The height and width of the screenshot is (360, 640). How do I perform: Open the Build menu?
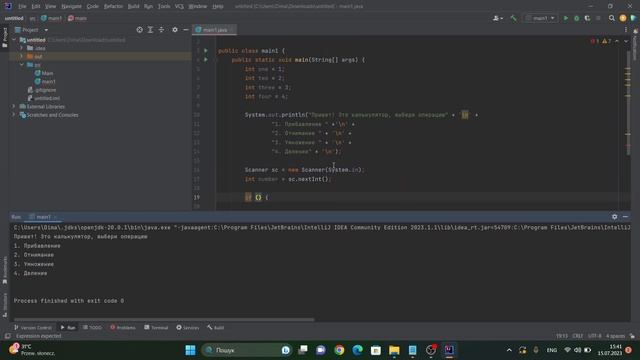(x=133, y=6)
